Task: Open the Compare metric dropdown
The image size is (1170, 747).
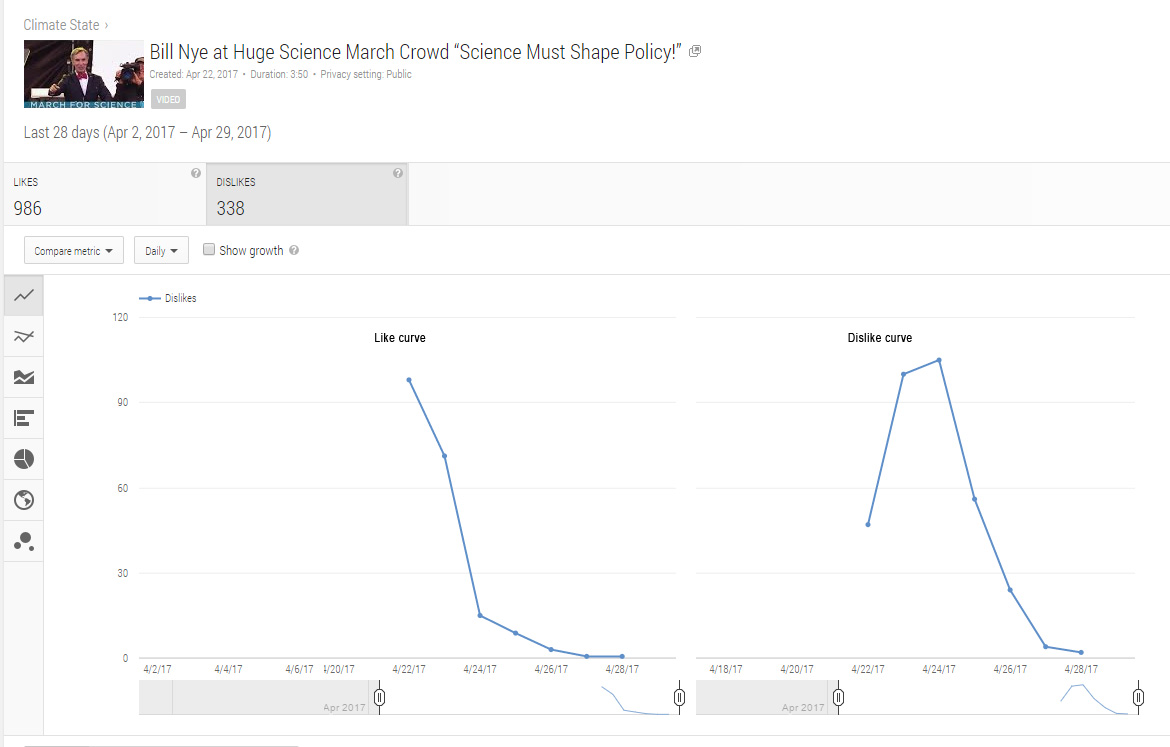Action: [73, 251]
